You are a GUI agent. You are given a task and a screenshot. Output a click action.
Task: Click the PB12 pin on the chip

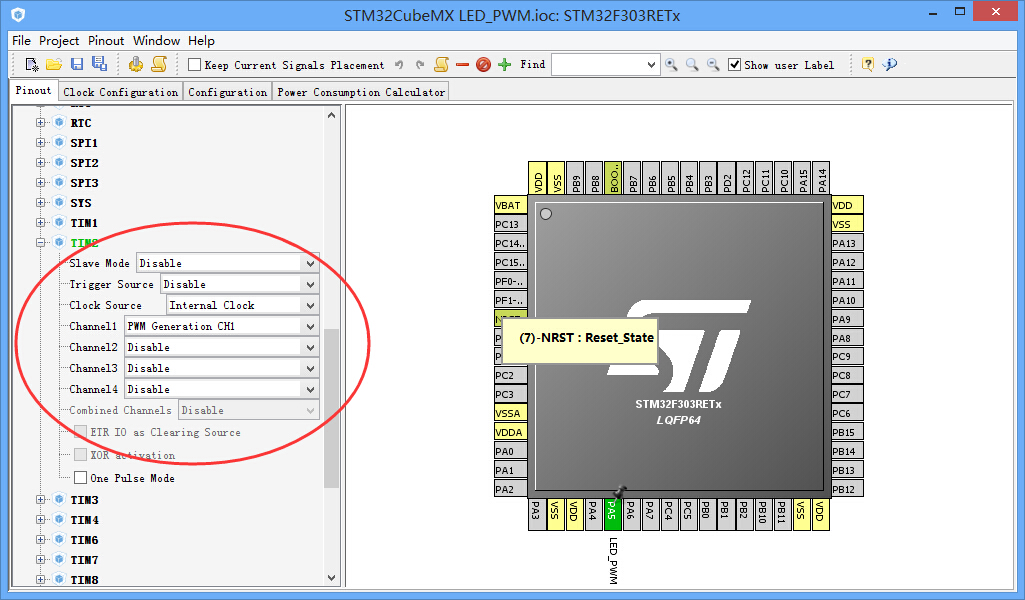pyautogui.click(x=847, y=489)
